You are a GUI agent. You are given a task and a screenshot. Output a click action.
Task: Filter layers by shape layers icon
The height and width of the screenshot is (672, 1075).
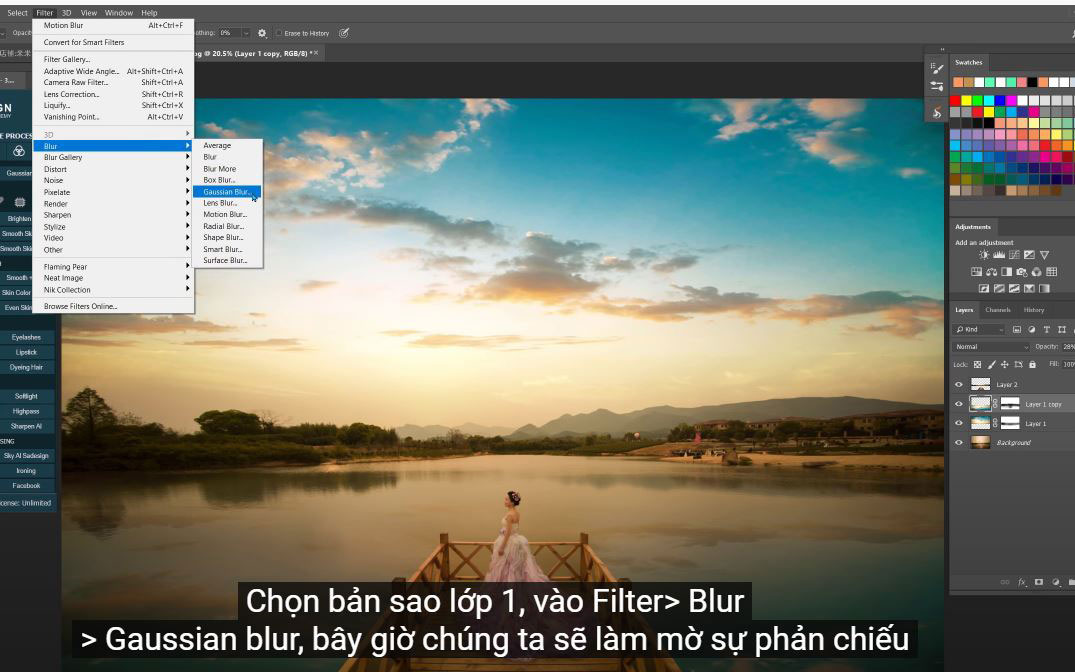coord(1062,330)
